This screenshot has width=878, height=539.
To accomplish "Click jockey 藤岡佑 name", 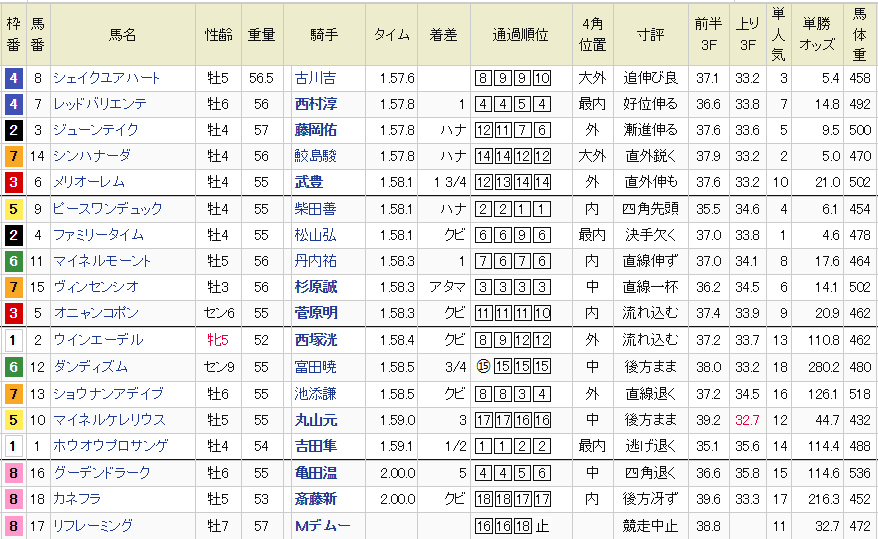I will click(315, 130).
